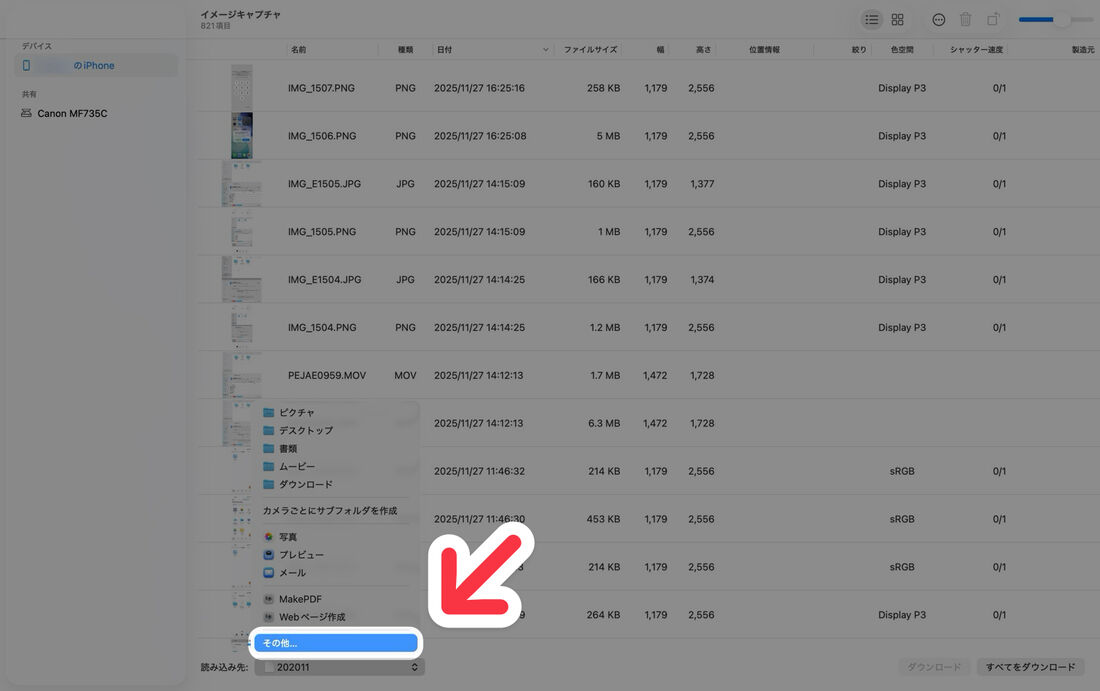Select その他... highlighted menu option
Viewport: 1100px width, 691px height.
click(337, 642)
